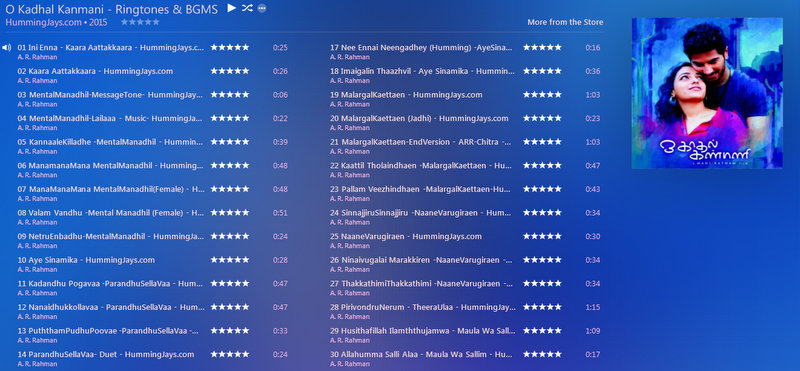The image size is (800, 371).
Task: Change star rating of track 10 Aye Sinamika
Action: (230, 260)
